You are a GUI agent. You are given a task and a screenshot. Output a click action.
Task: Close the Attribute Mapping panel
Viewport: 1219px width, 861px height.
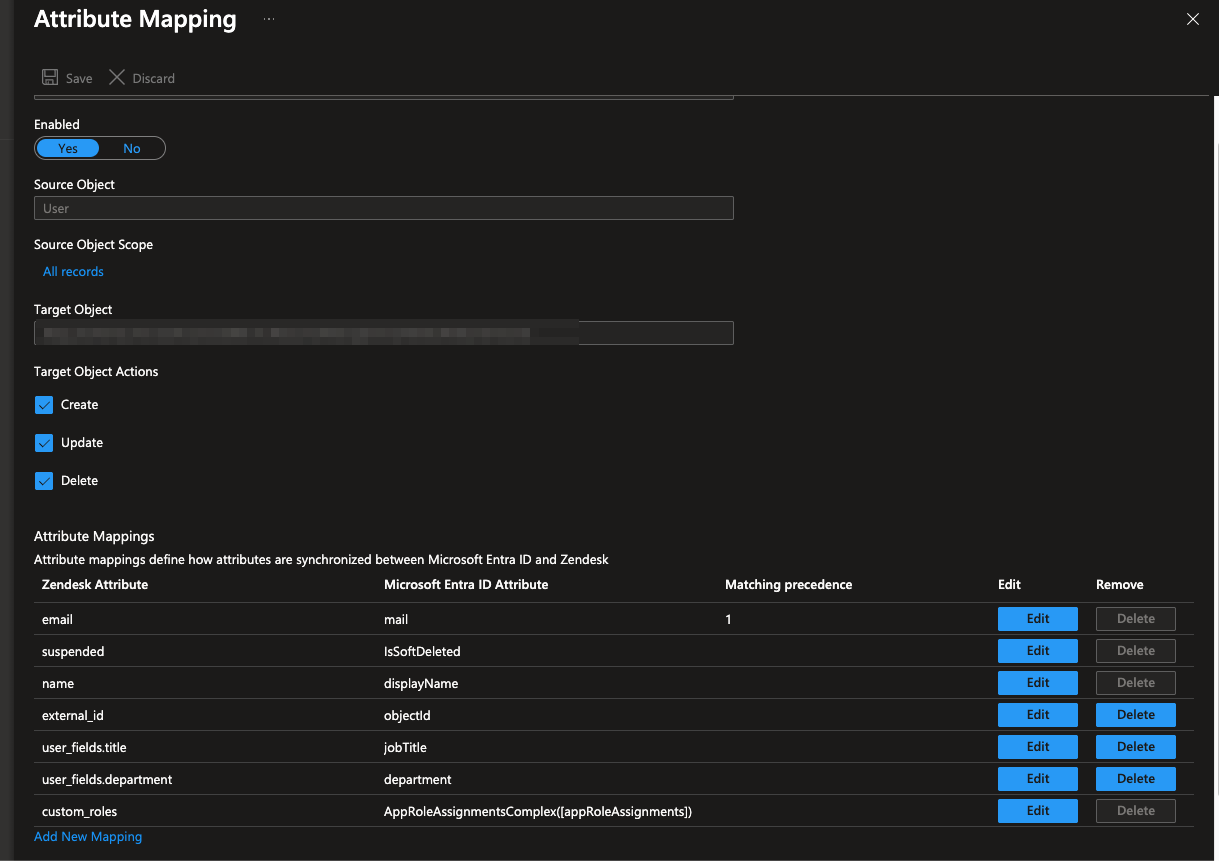[1192, 19]
